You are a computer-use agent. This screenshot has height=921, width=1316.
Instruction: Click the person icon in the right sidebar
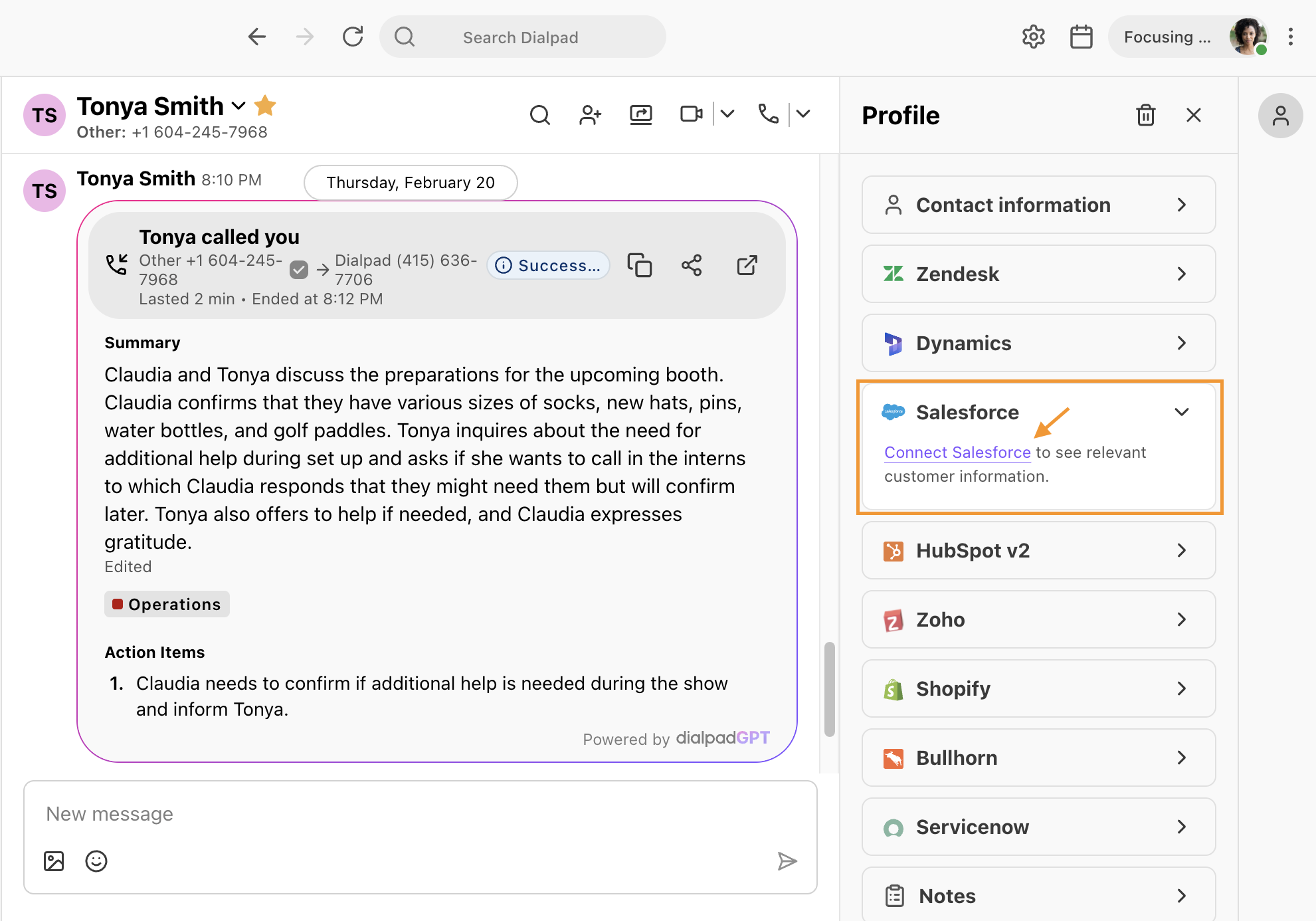(1280, 116)
